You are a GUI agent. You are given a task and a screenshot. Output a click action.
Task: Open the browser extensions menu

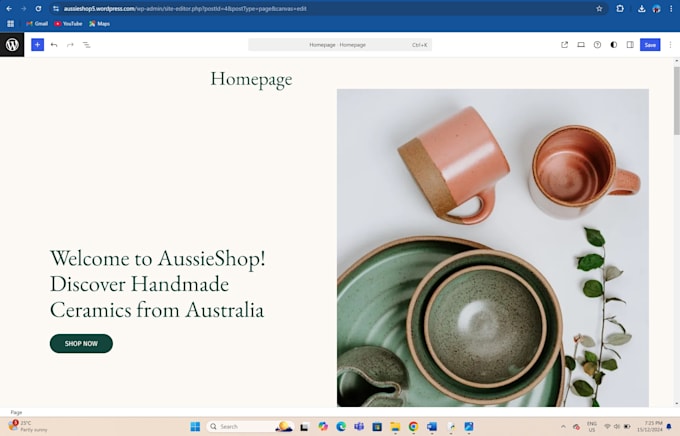tap(620, 8)
